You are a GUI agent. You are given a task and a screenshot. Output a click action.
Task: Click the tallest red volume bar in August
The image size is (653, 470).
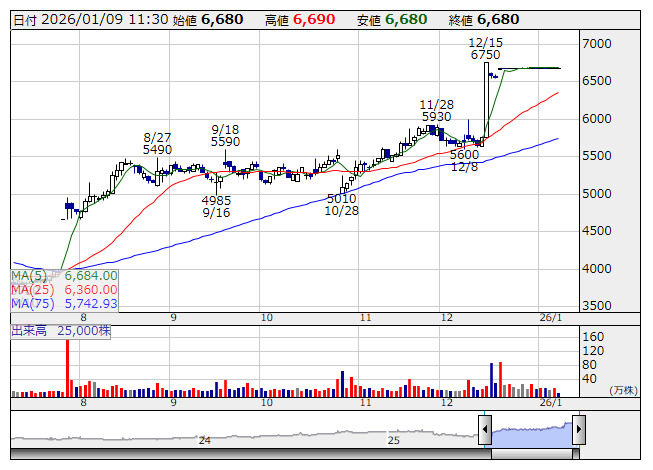point(68,368)
